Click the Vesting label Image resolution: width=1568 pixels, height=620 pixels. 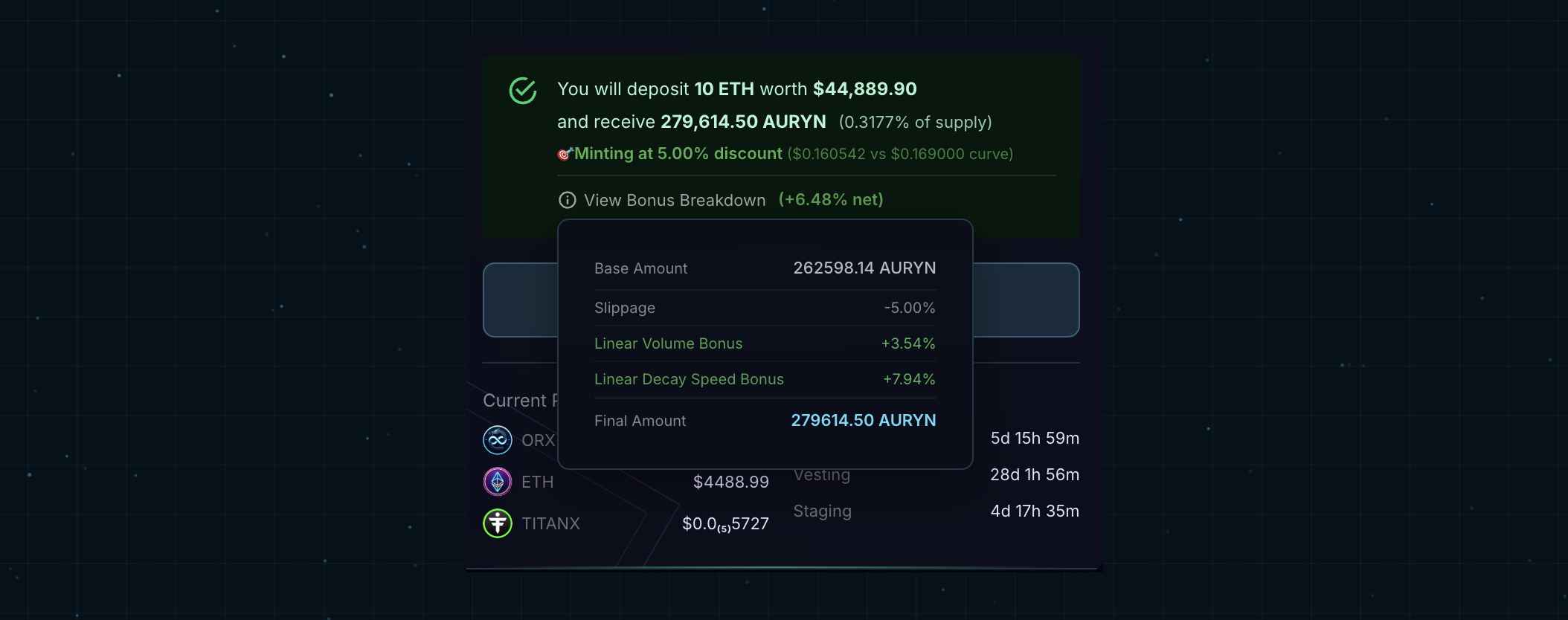tap(821, 475)
